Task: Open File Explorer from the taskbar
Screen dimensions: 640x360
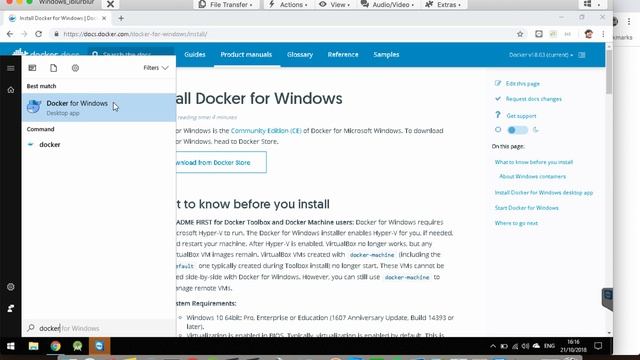Action: click(x=33, y=346)
